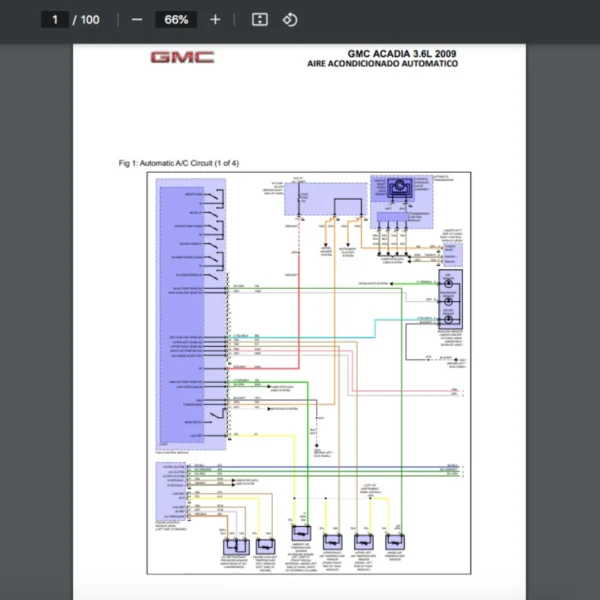Click the sunload sensor assembly block
The image size is (600, 600).
[450, 299]
